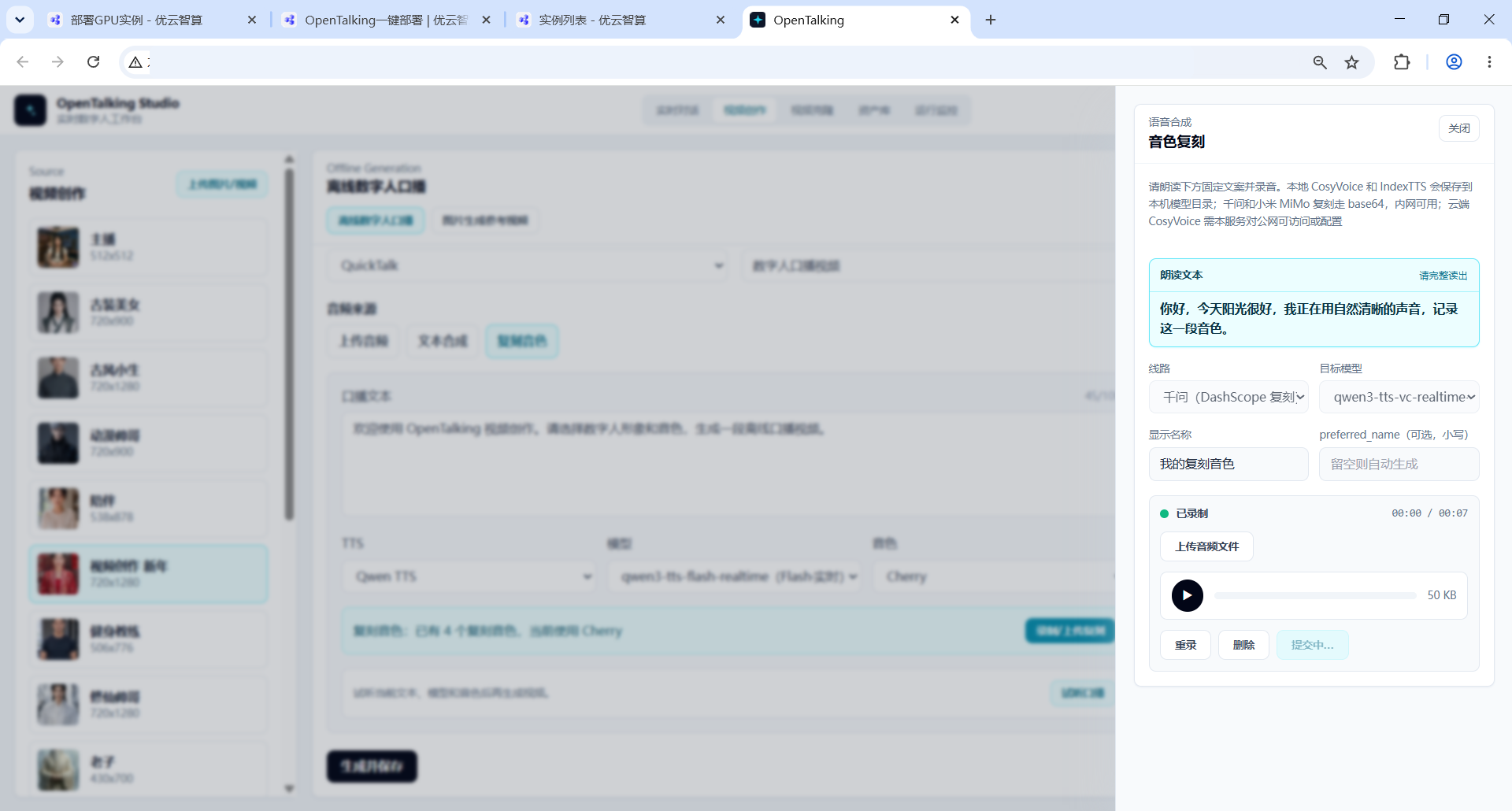Switch to OpenTalking一键部署 browser tab

(386, 20)
